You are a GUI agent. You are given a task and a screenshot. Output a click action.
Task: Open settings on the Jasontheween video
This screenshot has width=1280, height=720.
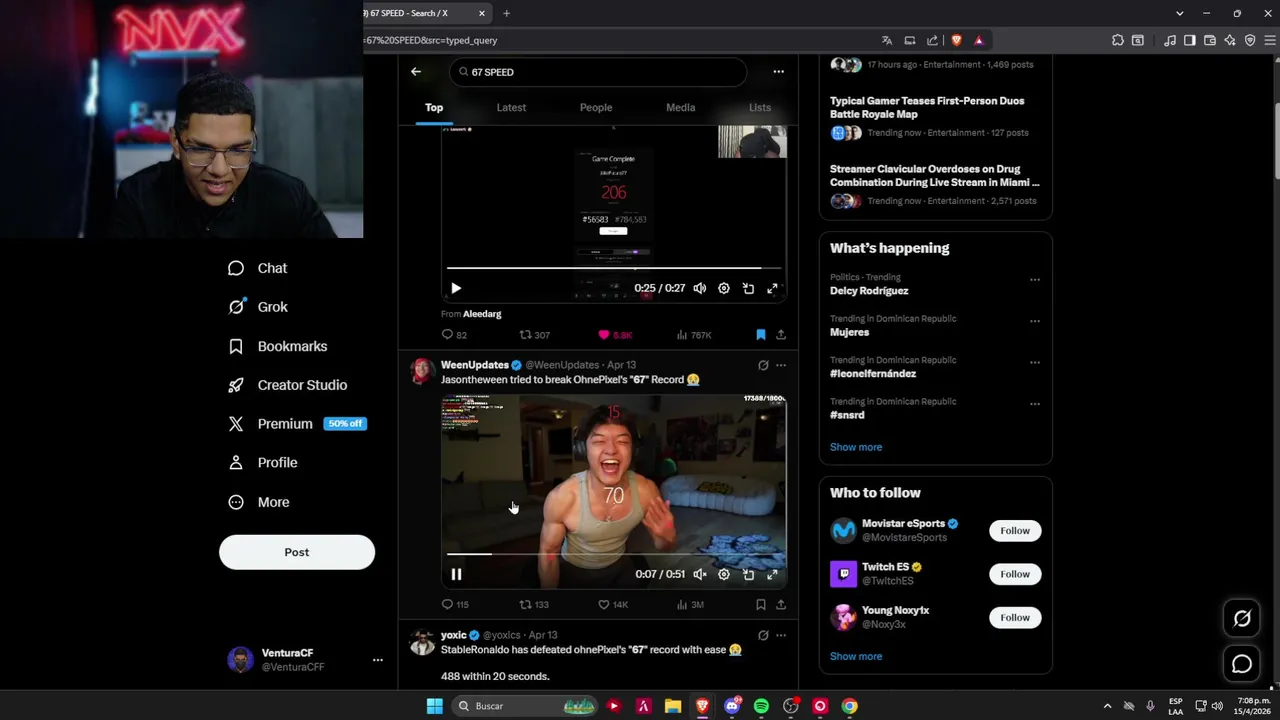coord(724,574)
